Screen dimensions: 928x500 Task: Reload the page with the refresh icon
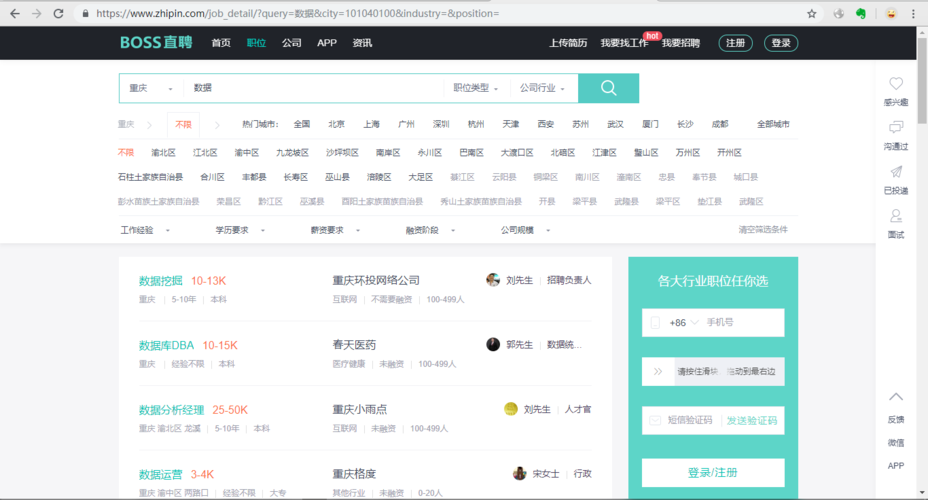pyautogui.click(x=58, y=13)
